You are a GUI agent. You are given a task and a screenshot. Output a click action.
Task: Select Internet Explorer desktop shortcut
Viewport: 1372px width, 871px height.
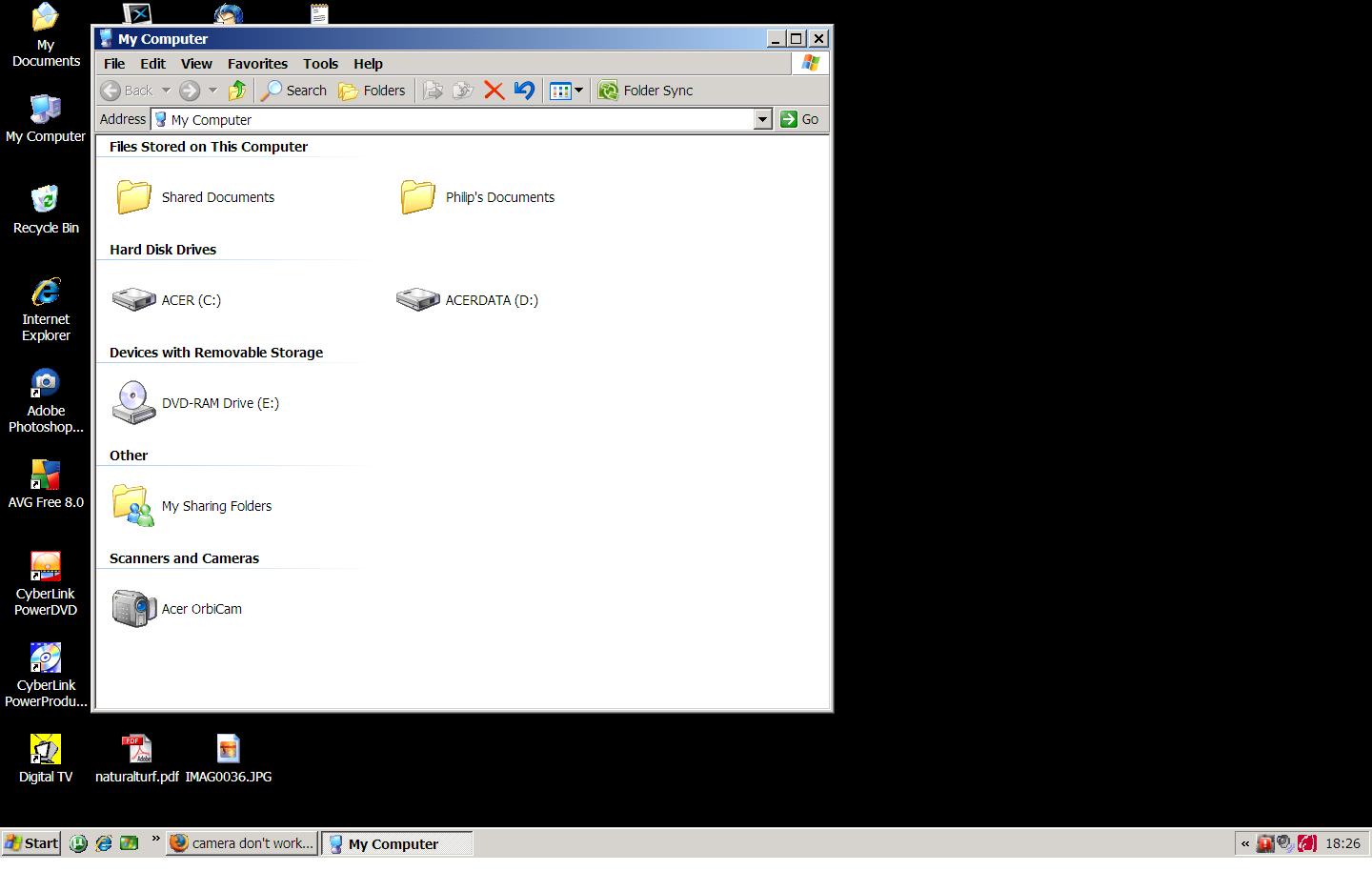click(46, 310)
